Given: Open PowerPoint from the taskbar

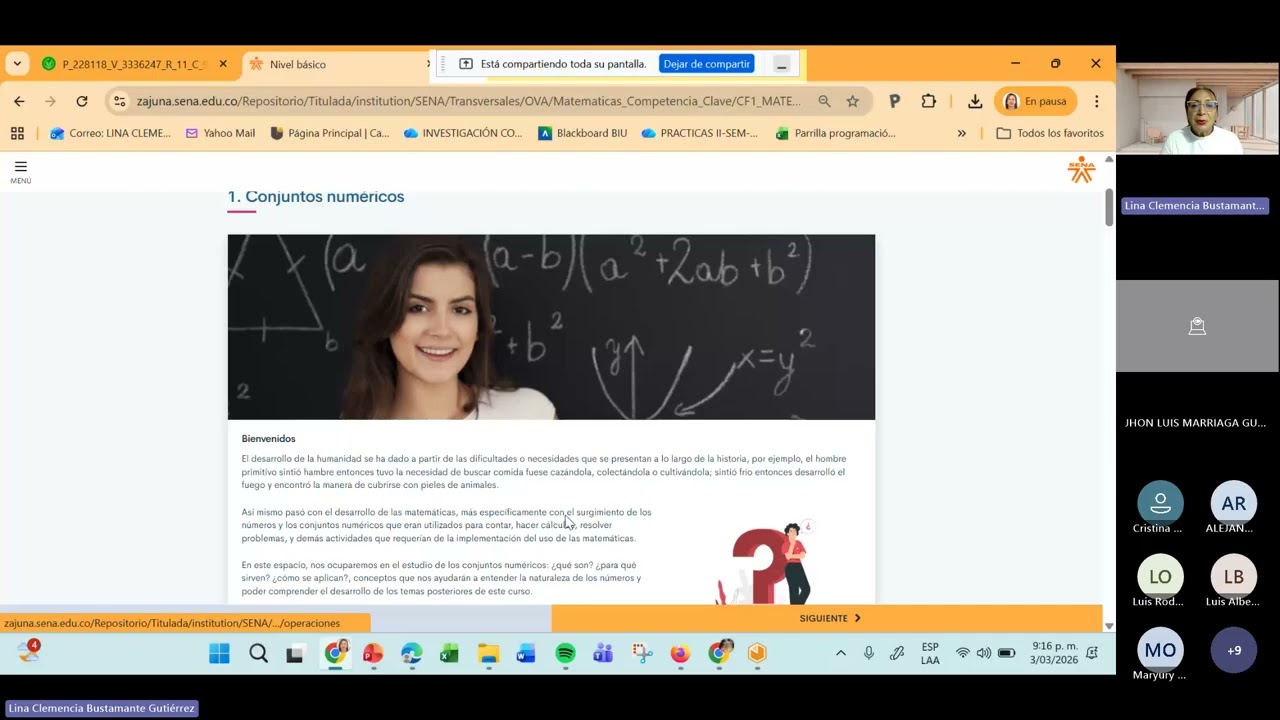Looking at the screenshot, I should click(x=373, y=654).
